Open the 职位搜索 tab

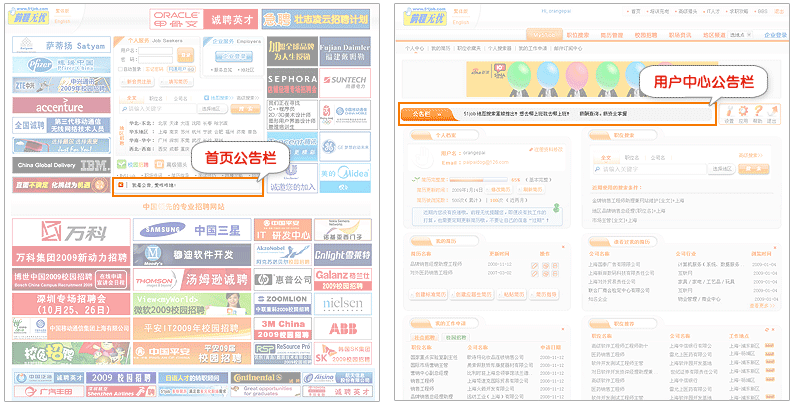pos(578,35)
